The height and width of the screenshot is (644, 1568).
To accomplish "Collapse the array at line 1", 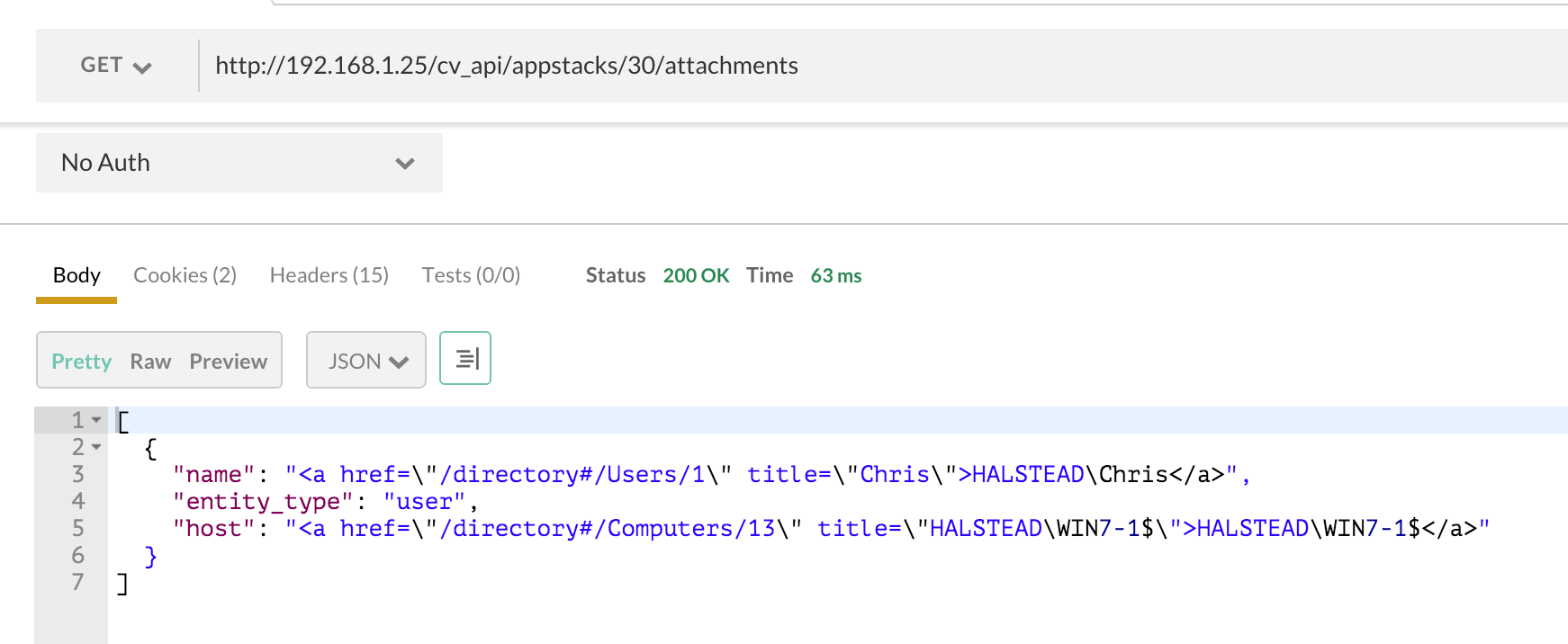I will 96,420.
